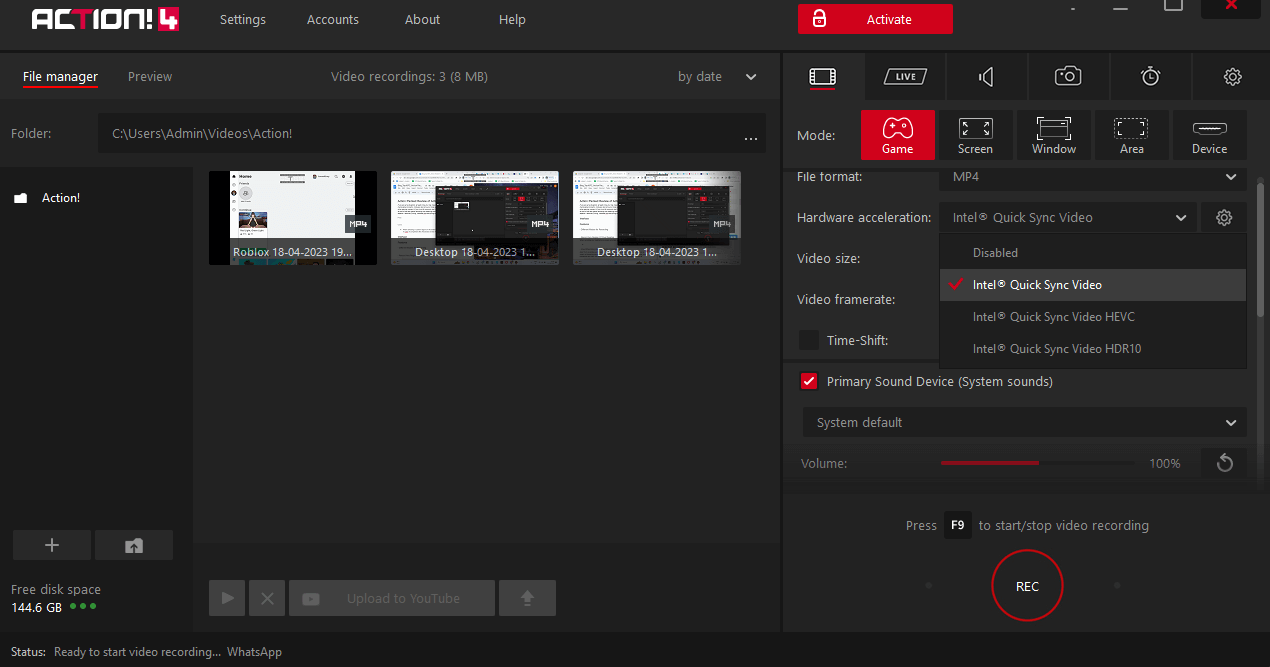Reset volume with the circular arrow icon
The width and height of the screenshot is (1270, 667).
coord(1225,463)
